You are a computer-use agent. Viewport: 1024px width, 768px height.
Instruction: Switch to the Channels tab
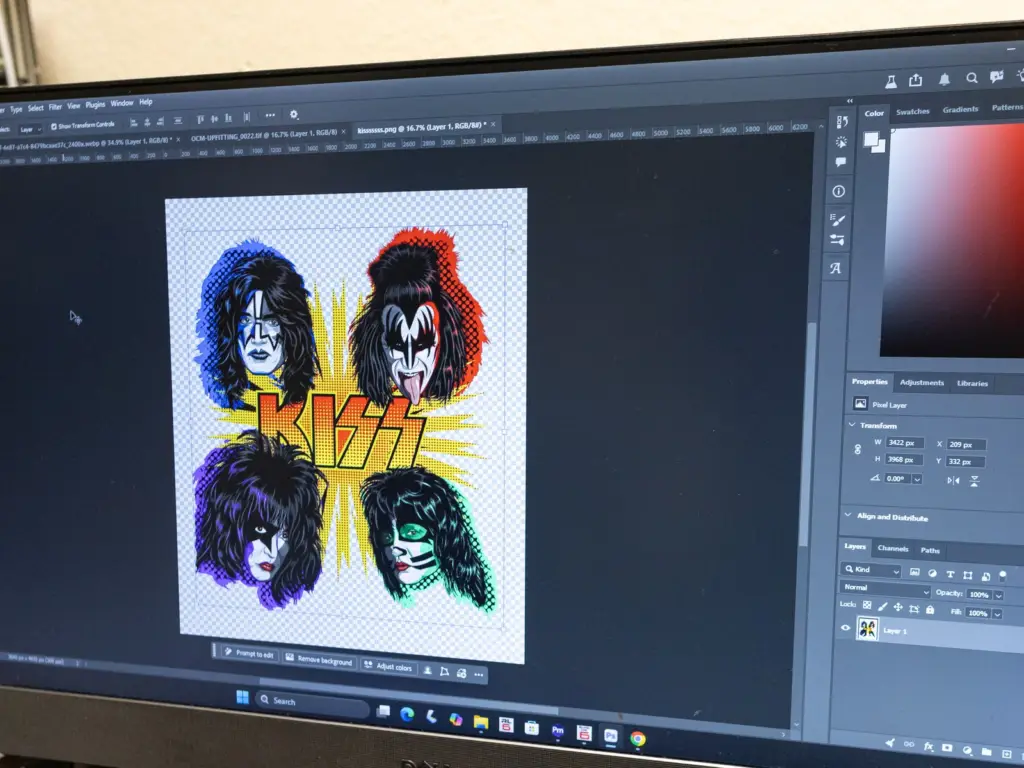click(x=893, y=549)
